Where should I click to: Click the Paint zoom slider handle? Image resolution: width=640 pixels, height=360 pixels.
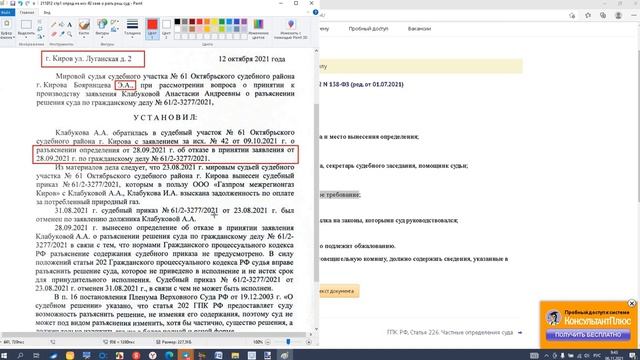[288, 342]
